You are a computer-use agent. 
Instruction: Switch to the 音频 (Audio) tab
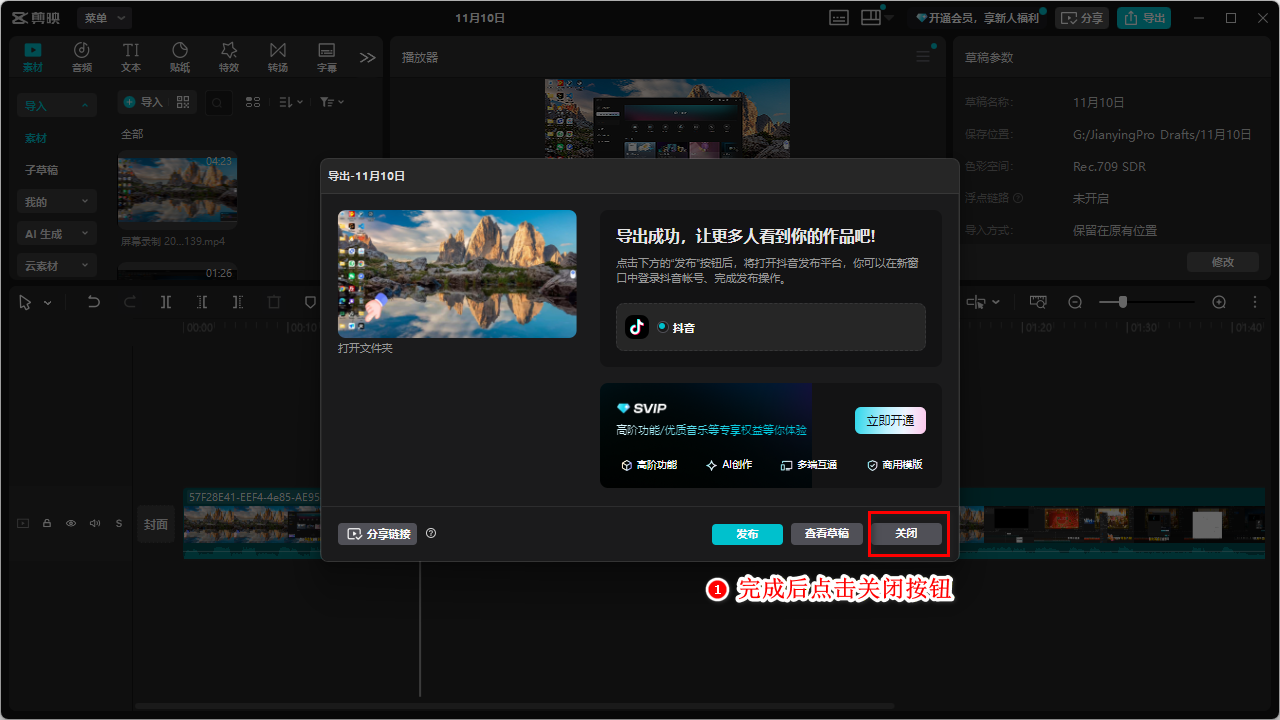click(82, 57)
